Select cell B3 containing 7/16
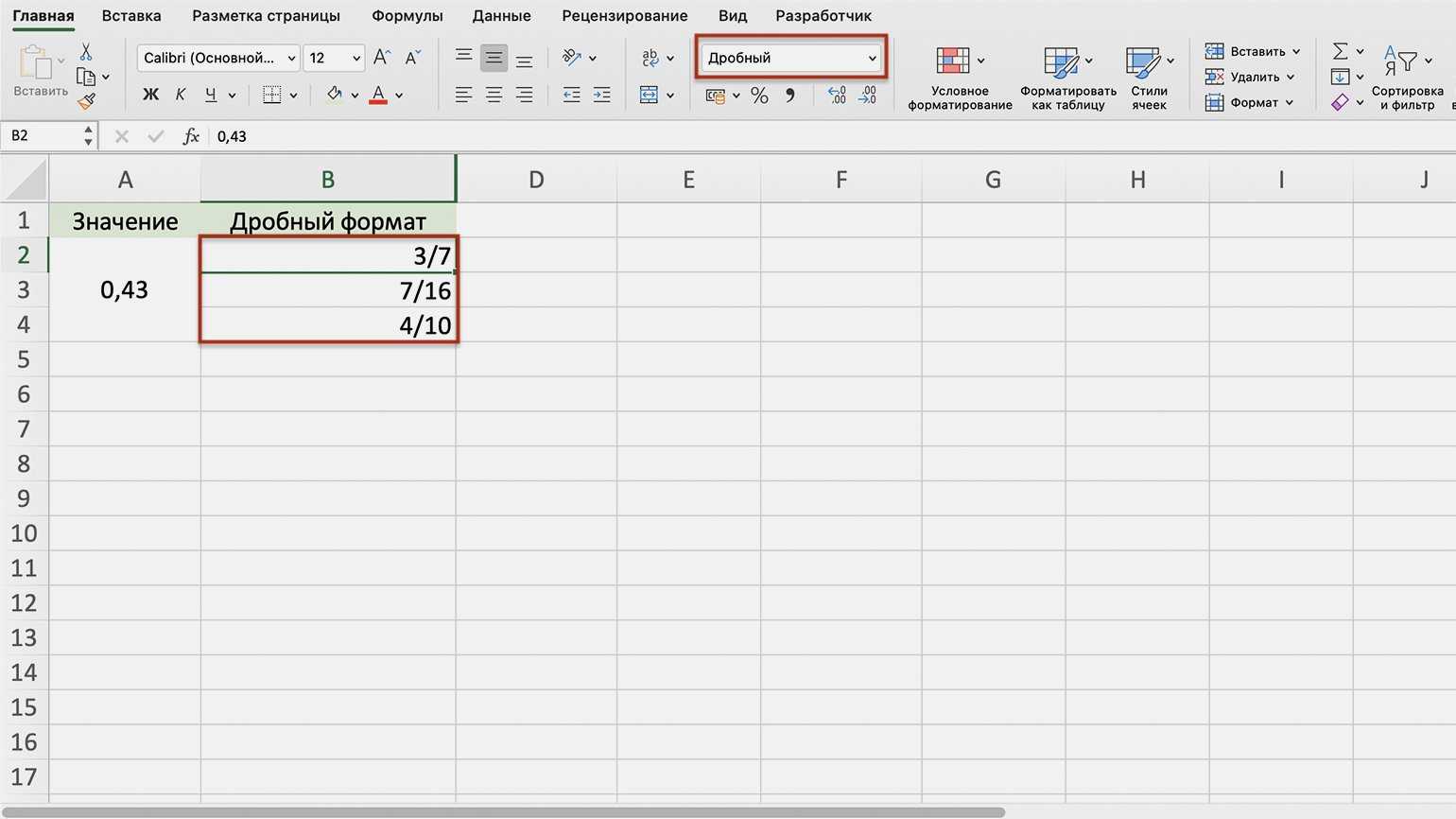 pos(328,290)
